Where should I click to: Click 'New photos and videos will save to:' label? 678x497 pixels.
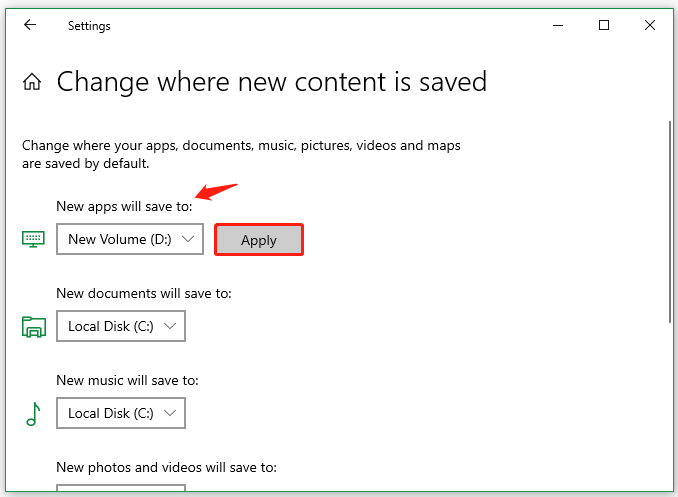pyautogui.click(x=166, y=467)
